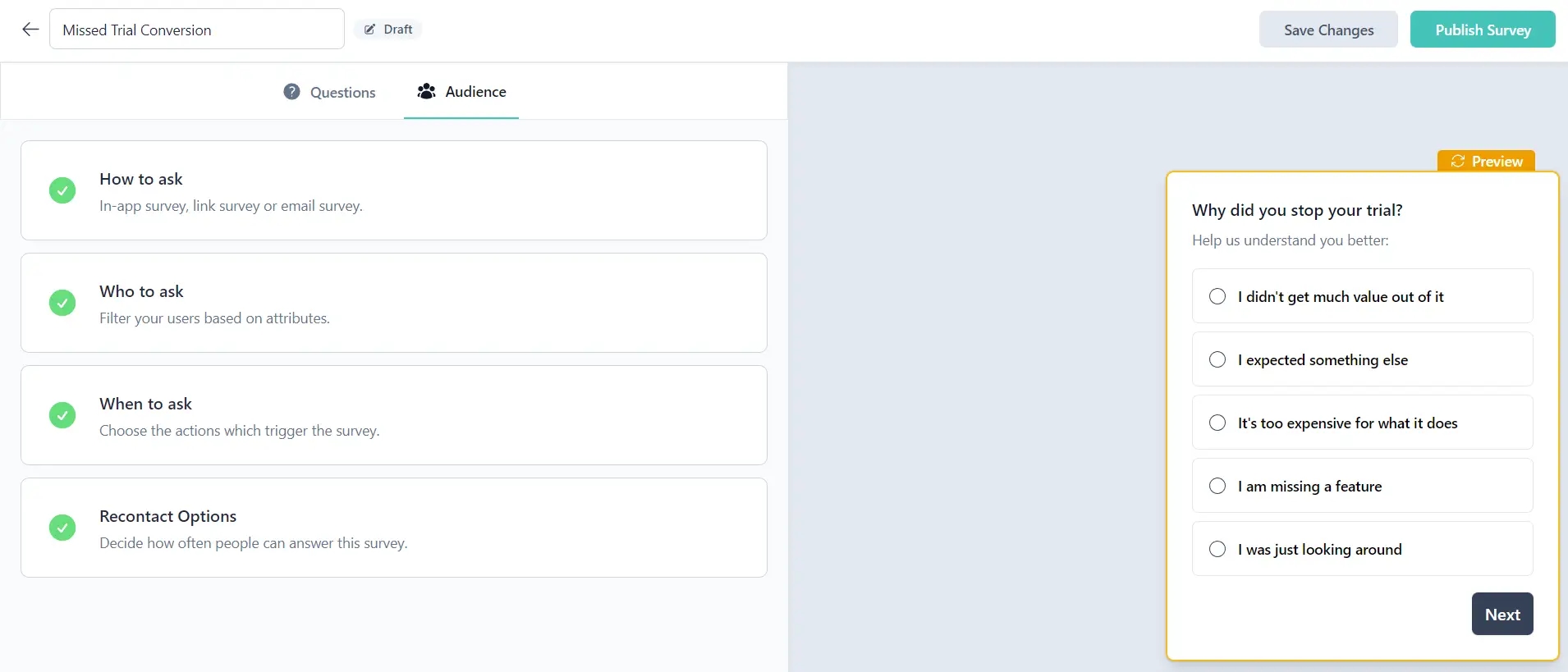The height and width of the screenshot is (672, 1568).
Task: Click the back arrow icon
Action: [x=30, y=30]
